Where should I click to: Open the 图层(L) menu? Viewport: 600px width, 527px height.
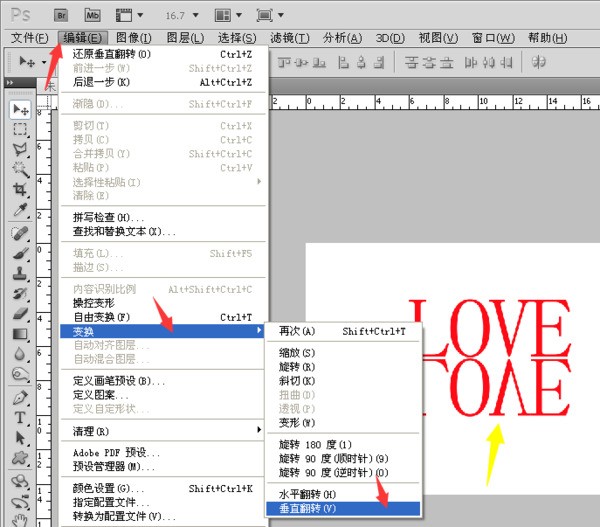point(185,38)
